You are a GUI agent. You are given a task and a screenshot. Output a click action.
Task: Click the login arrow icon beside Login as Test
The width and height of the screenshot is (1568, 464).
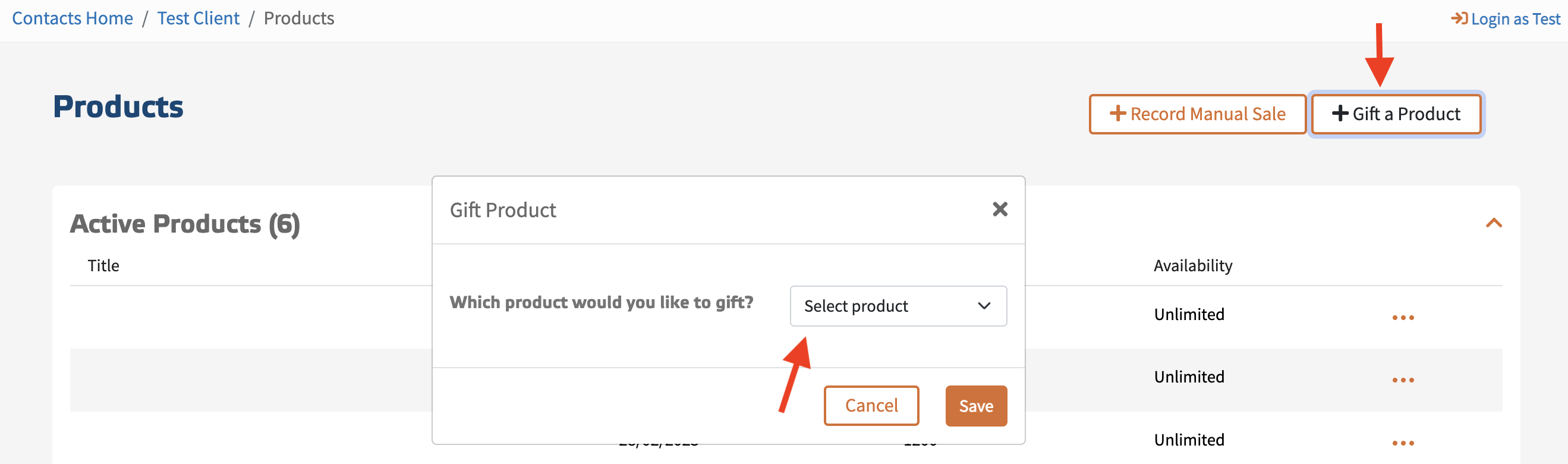pyautogui.click(x=1459, y=18)
